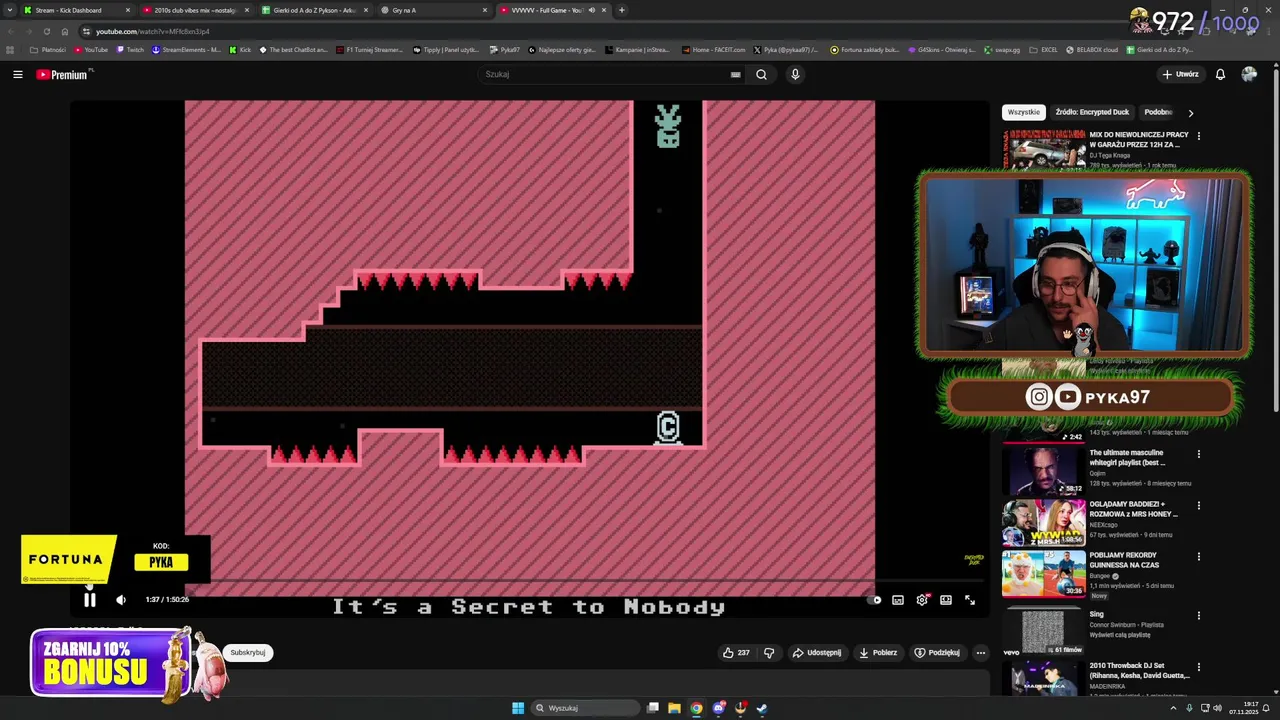
Task: Click the Udostępnij share button
Action: pos(817,653)
